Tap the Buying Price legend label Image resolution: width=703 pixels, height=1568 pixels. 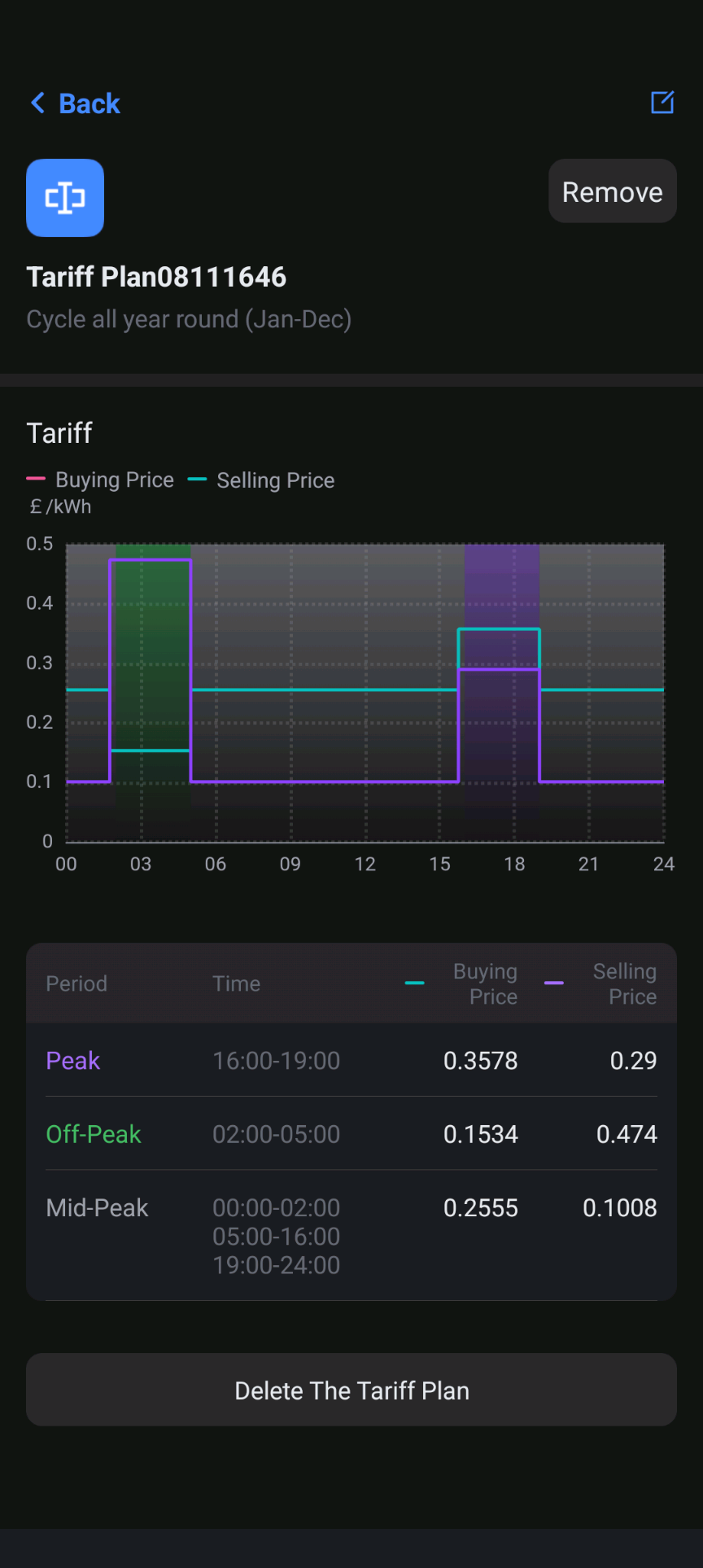[x=115, y=480]
